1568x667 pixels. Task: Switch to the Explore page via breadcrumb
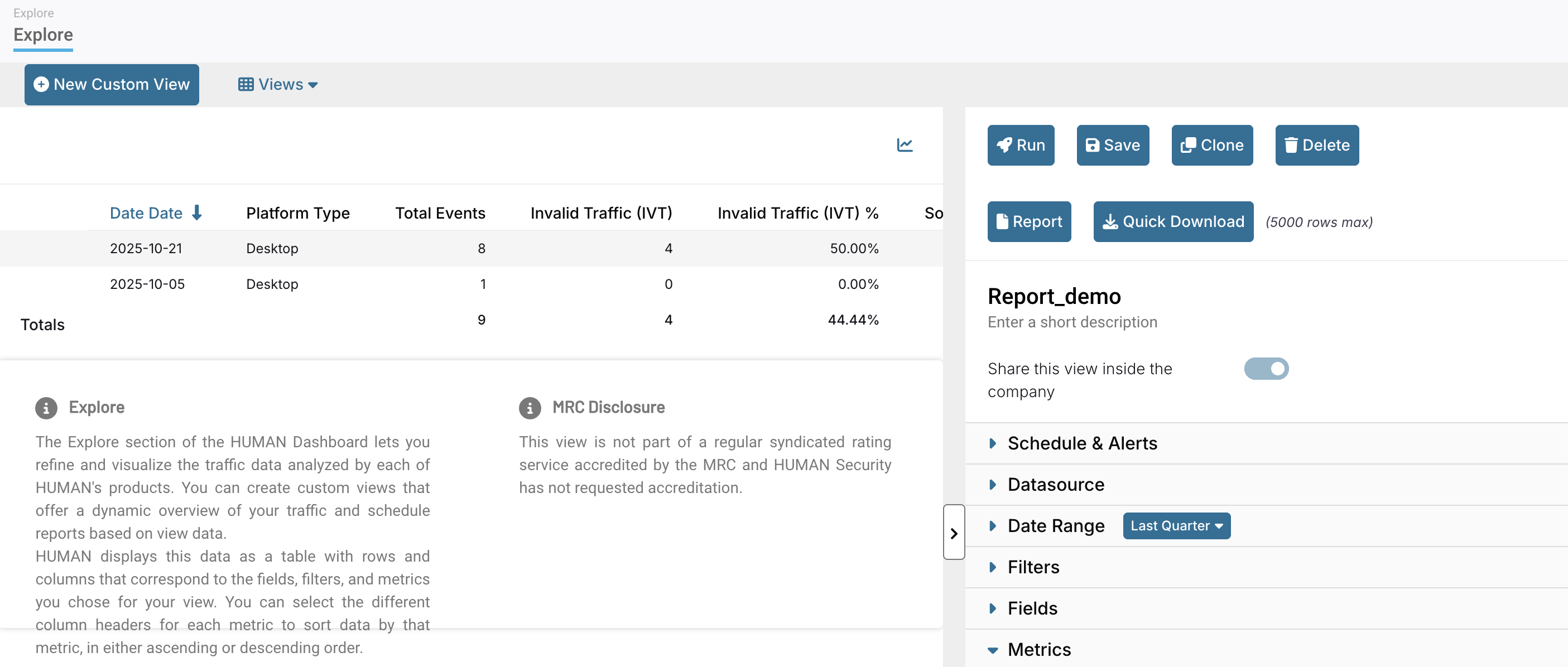pos(33,12)
